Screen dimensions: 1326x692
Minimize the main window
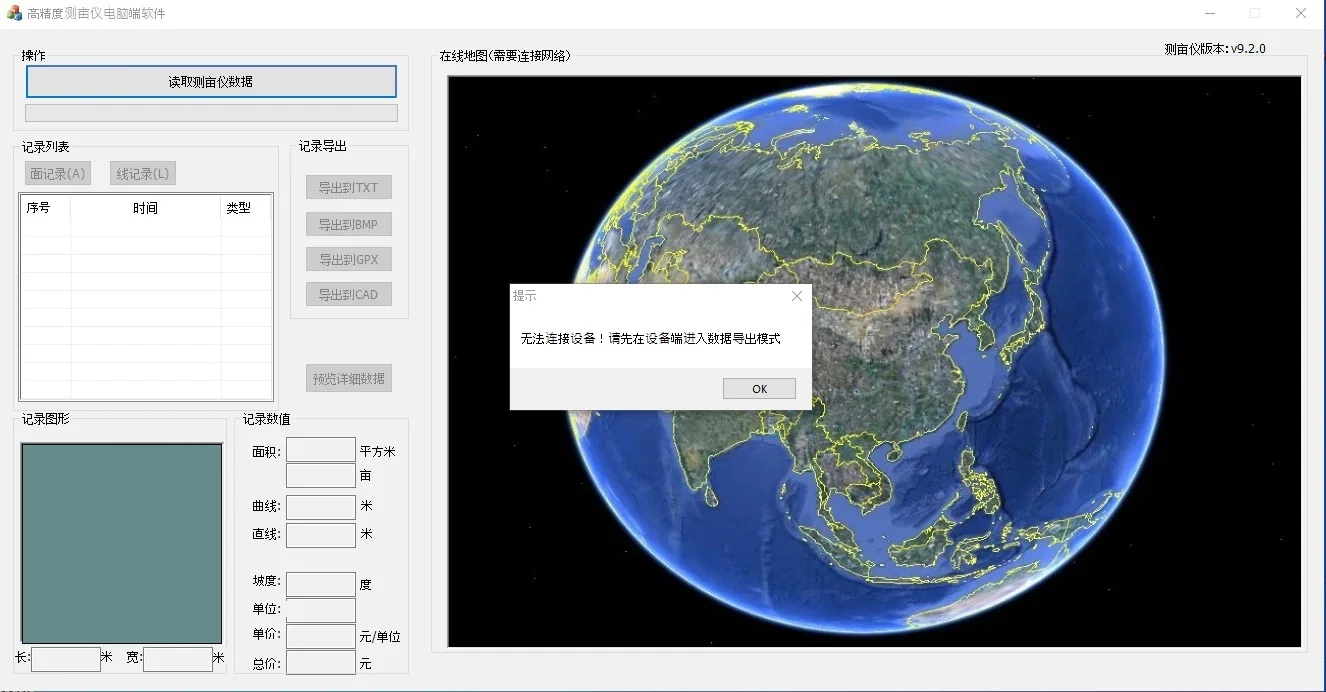coord(1210,13)
